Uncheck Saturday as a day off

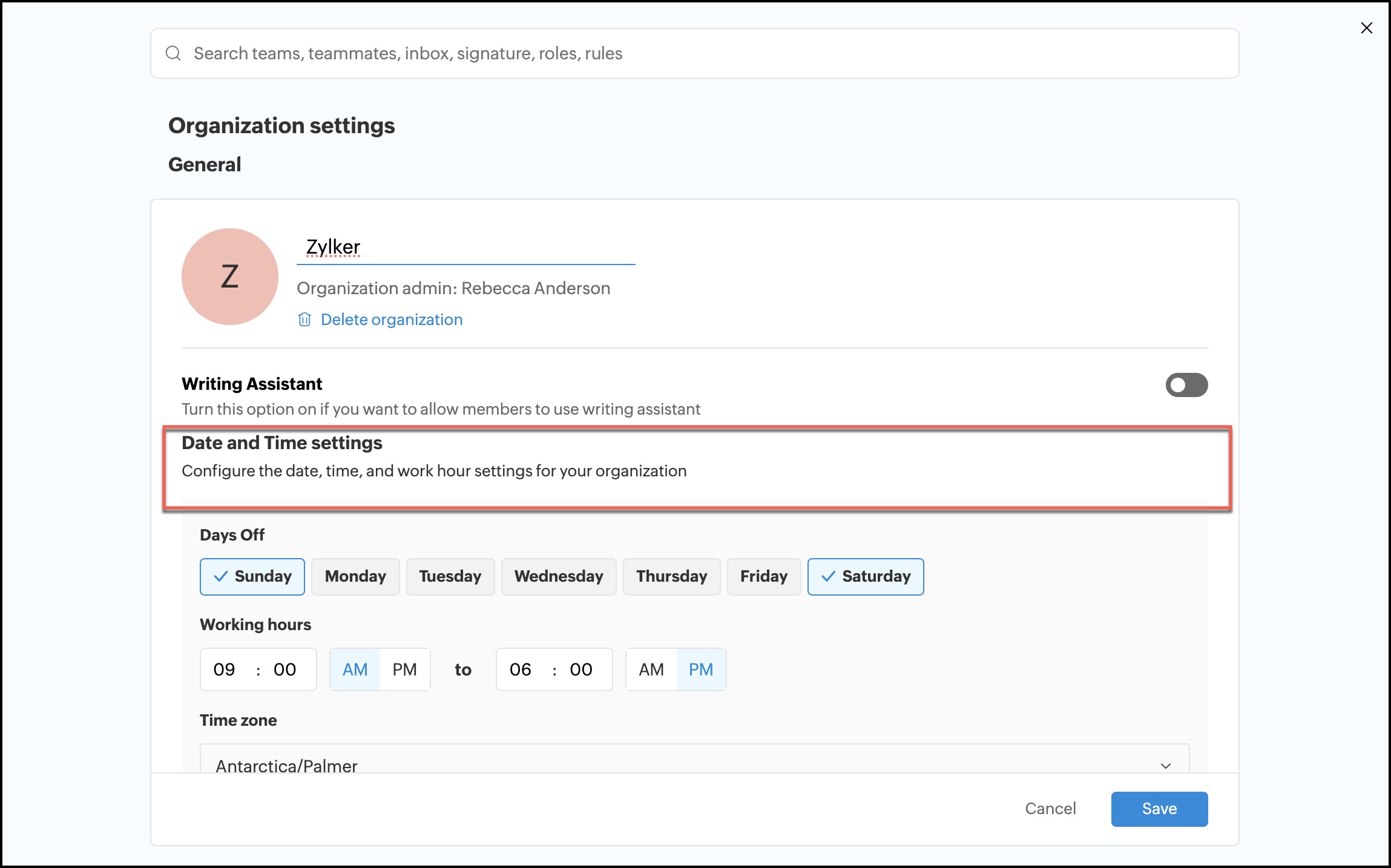(865, 576)
